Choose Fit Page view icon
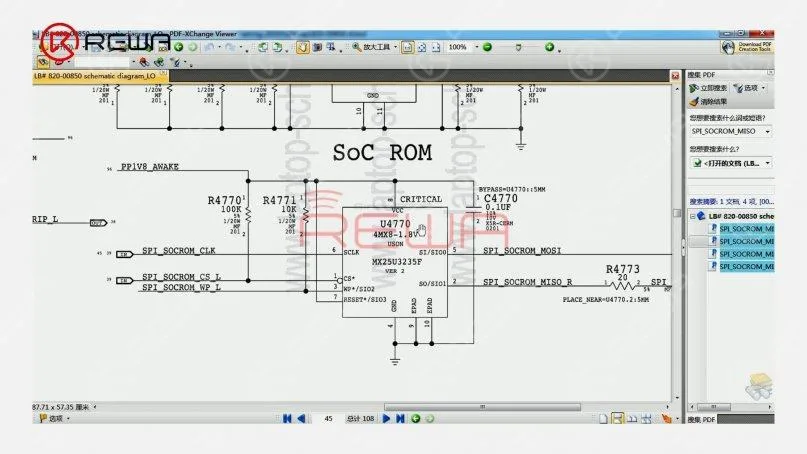The image size is (807, 454). pos(422,47)
